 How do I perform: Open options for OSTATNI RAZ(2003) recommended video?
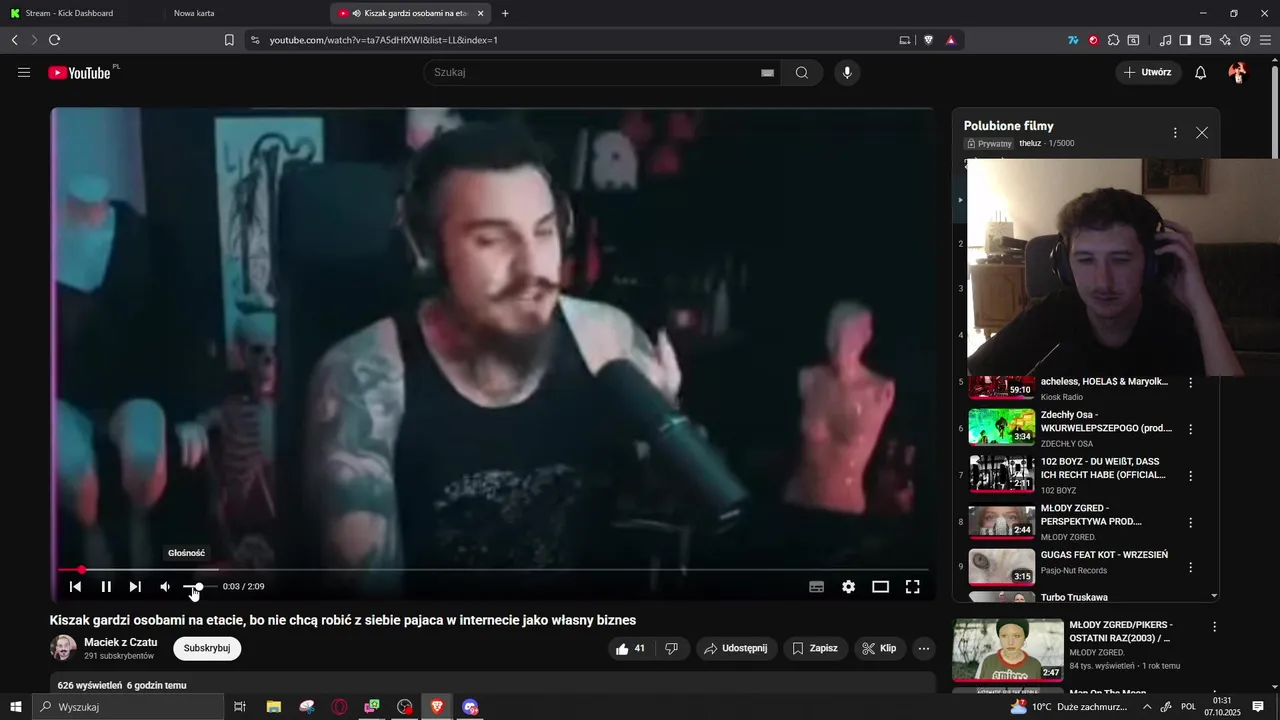[x=1214, y=627]
